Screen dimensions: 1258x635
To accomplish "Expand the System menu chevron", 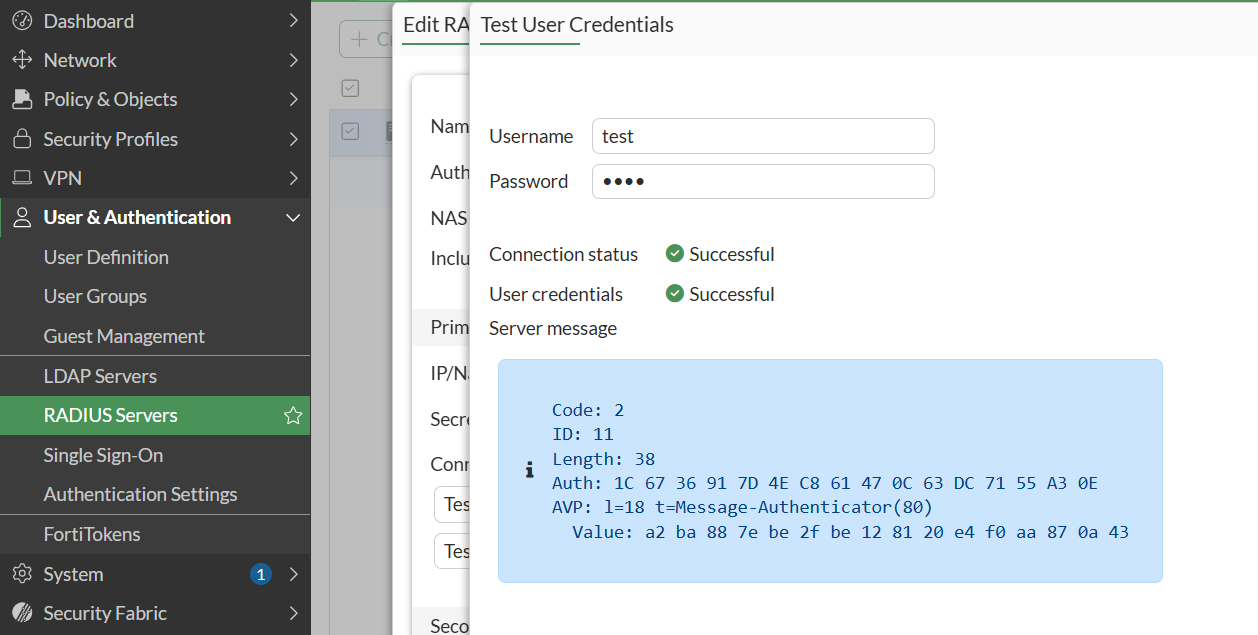I will coord(293,574).
